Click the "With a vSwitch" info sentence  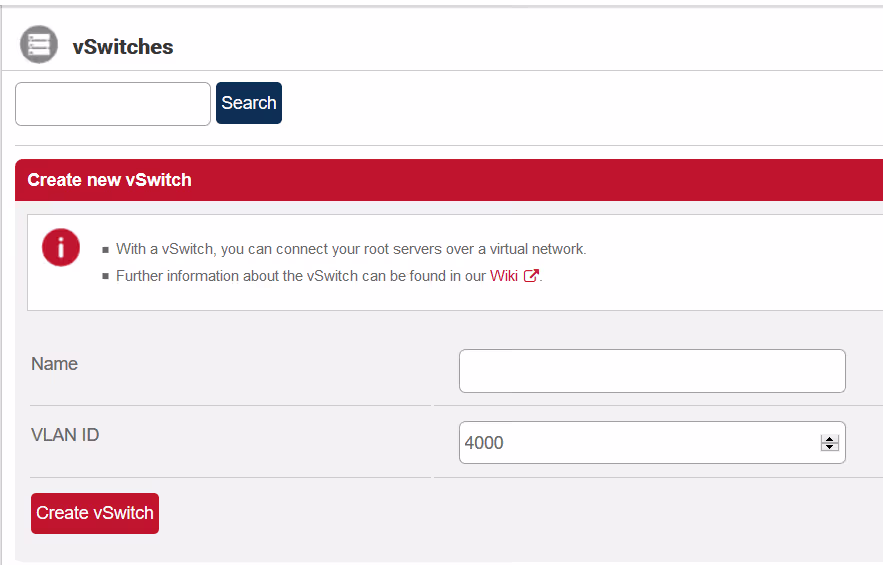coord(351,249)
